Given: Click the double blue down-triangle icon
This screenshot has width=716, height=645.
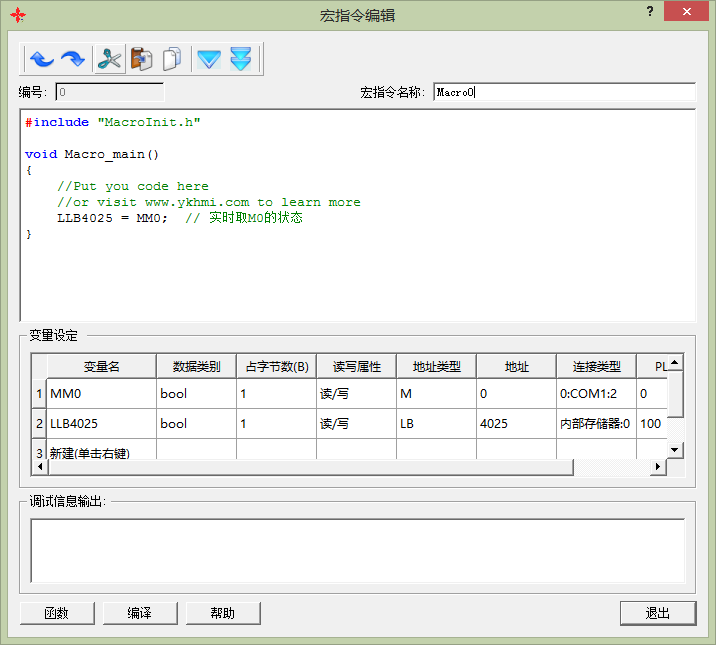Looking at the screenshot, I should pos(240,59).
